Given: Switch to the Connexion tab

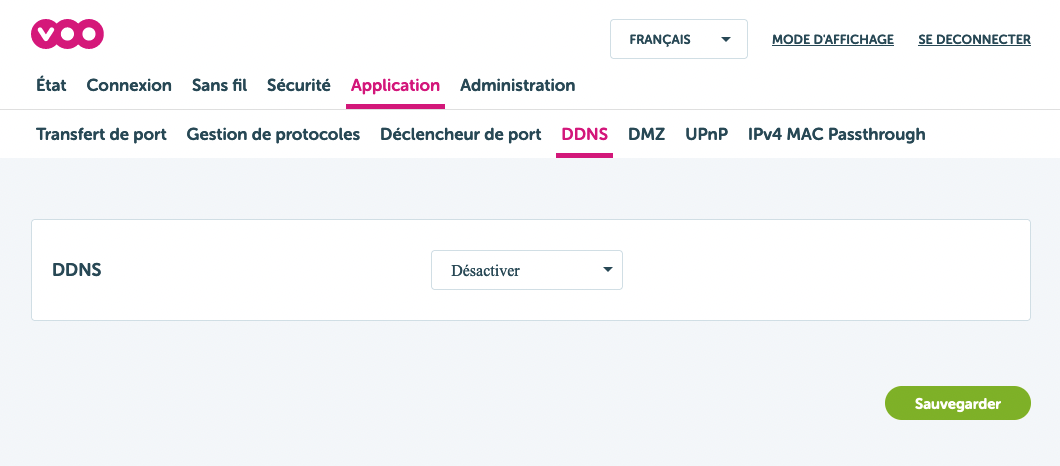Looking at the screenshot, I should click(129, 85).
